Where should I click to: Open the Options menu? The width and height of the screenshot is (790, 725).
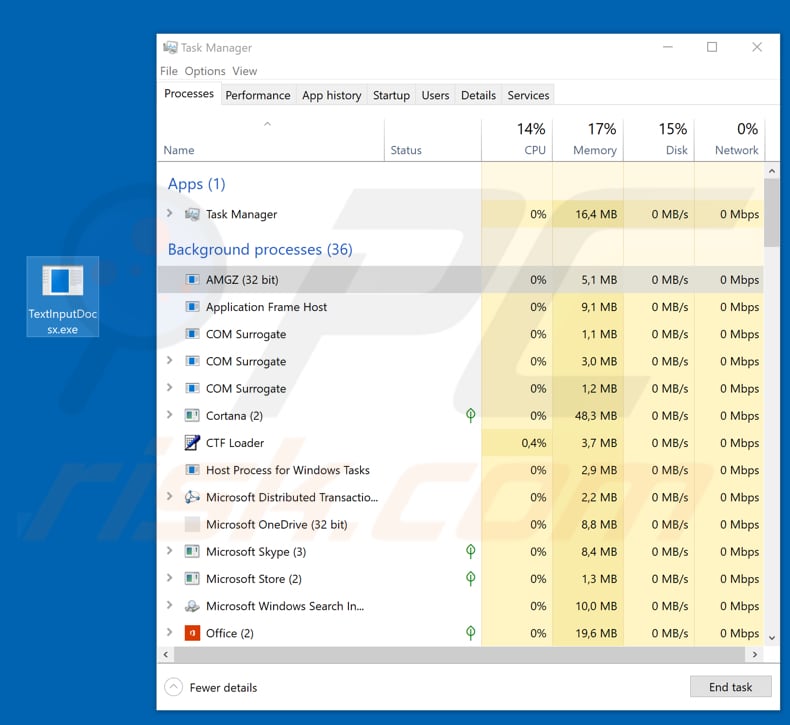coord(205,71)
